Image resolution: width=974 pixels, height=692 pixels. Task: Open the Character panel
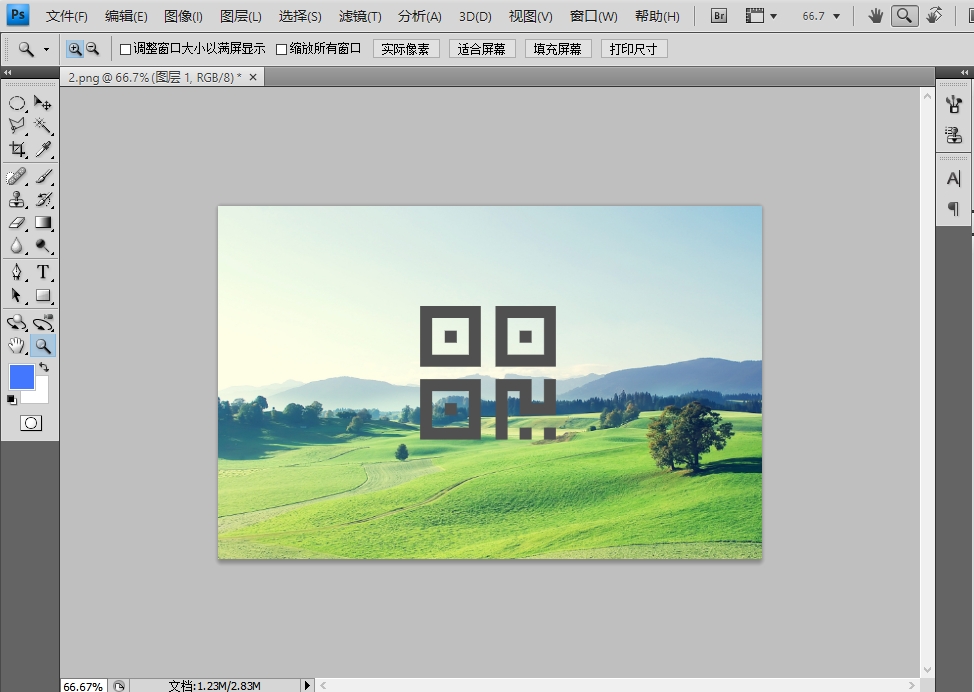pyautogui.click(x=954, y=179)
